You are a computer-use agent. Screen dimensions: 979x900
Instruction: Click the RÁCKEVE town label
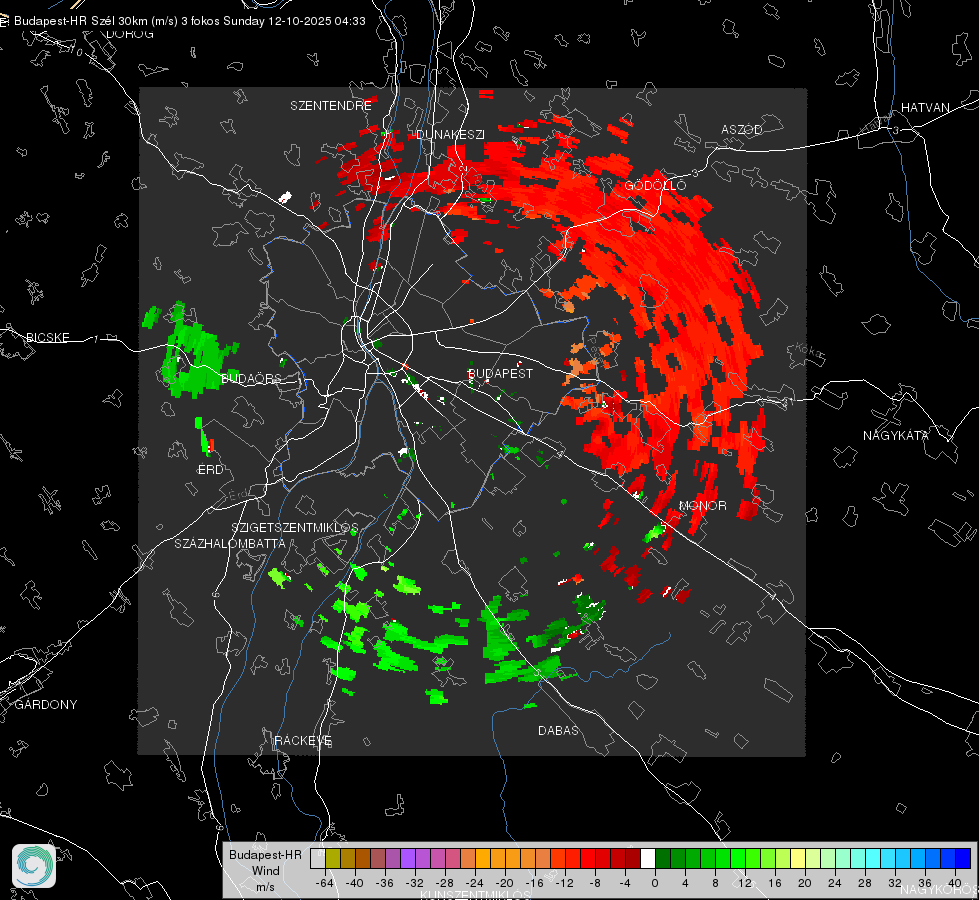point(303,741)
